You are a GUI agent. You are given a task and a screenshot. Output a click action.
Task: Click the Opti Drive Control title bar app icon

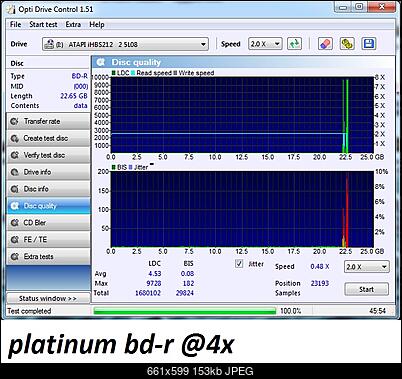point(11,9)
